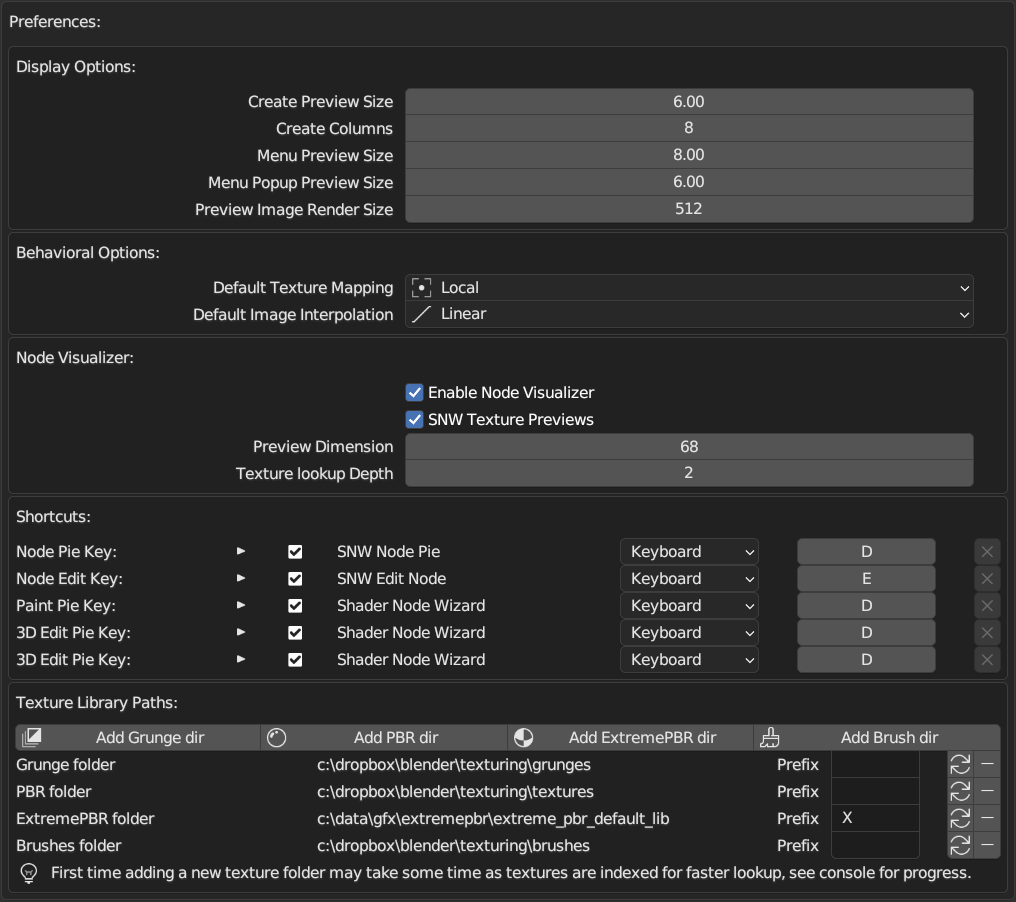Click the Add Grunge dir button

tap(138, 737)
